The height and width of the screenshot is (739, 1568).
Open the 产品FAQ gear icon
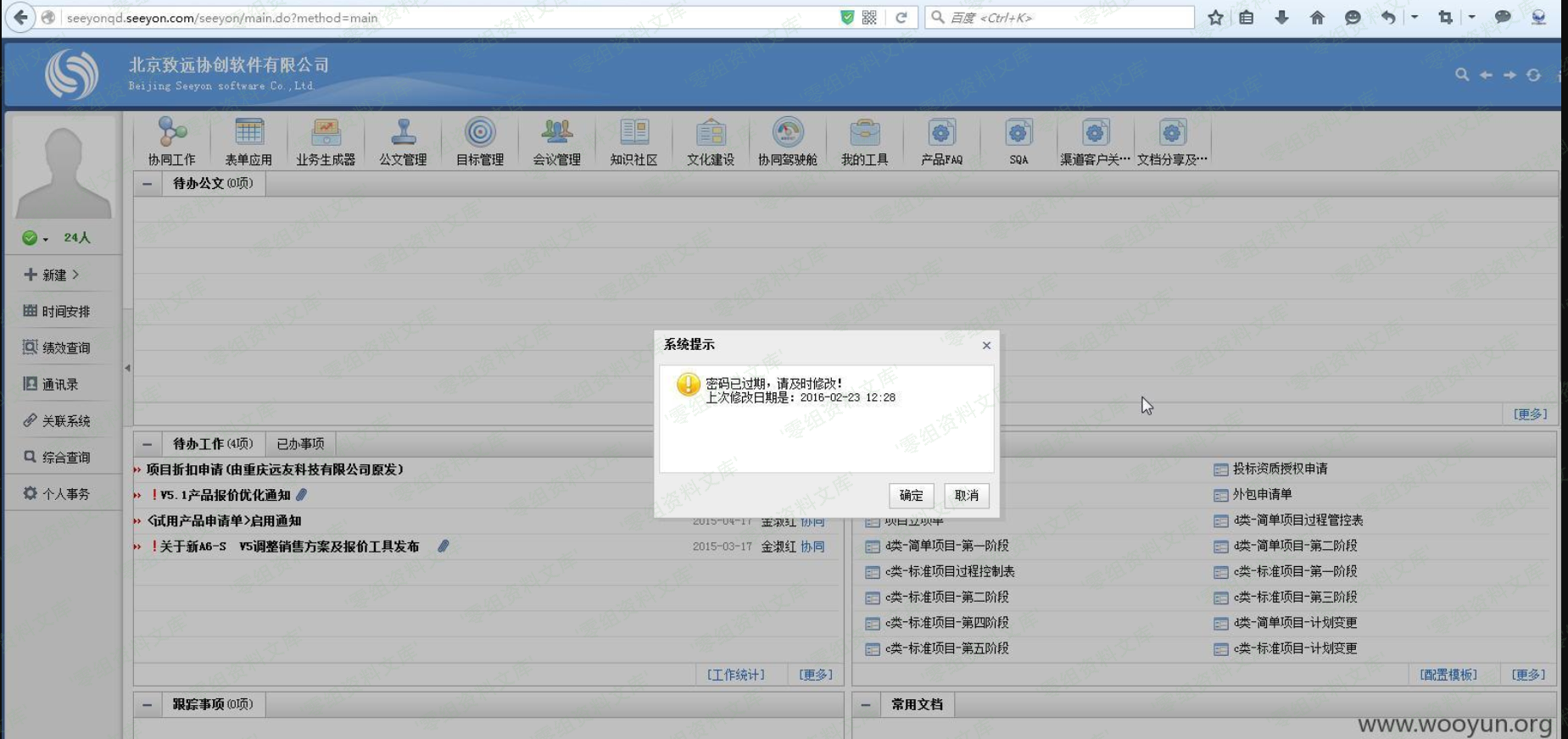click(x=941, y=134)
